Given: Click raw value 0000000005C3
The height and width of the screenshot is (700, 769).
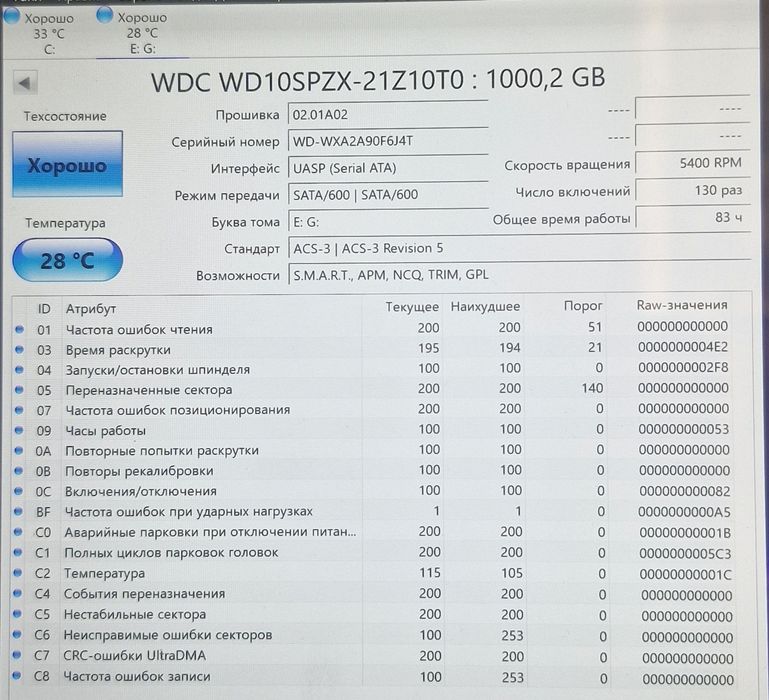Looking at the screenshot, I should pyautogui.click(x=685, y=554).
